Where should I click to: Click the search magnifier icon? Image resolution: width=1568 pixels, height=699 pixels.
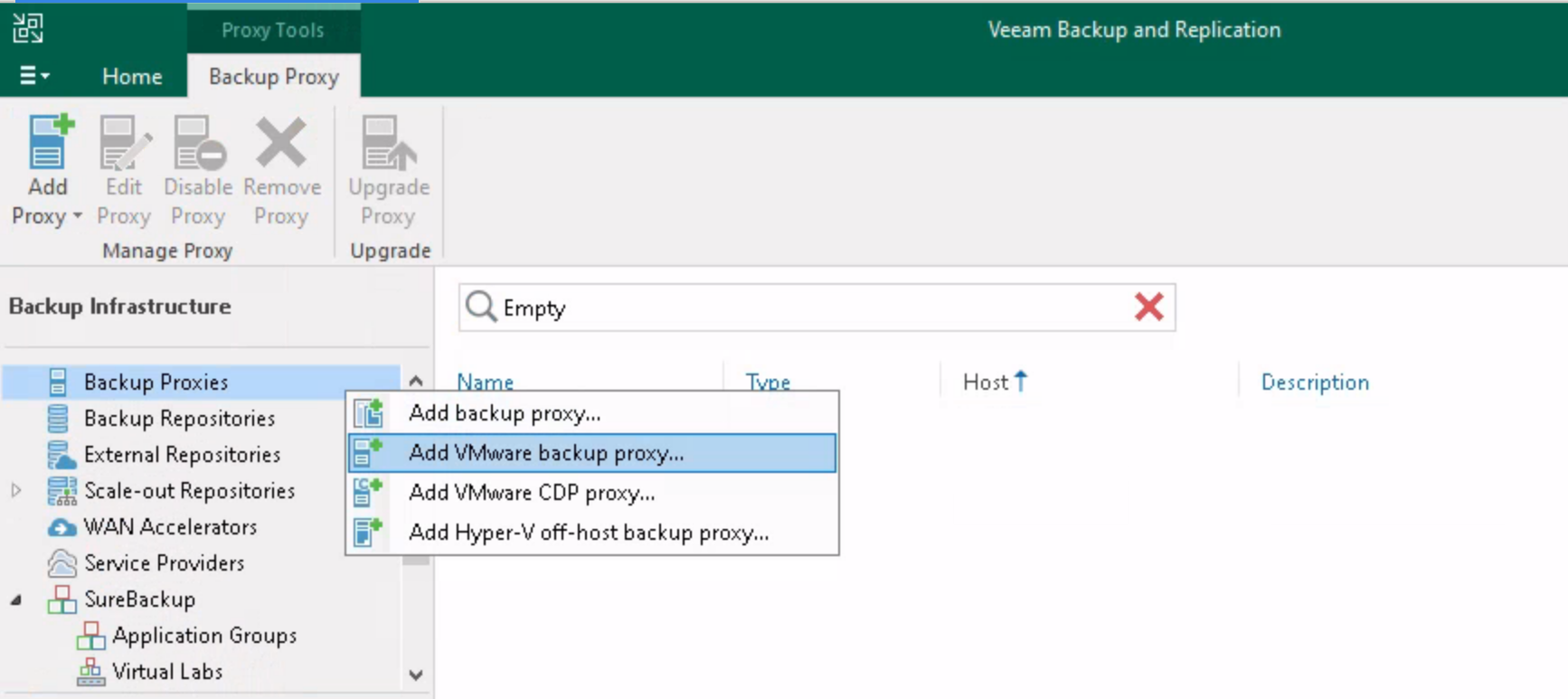[480, 307]
